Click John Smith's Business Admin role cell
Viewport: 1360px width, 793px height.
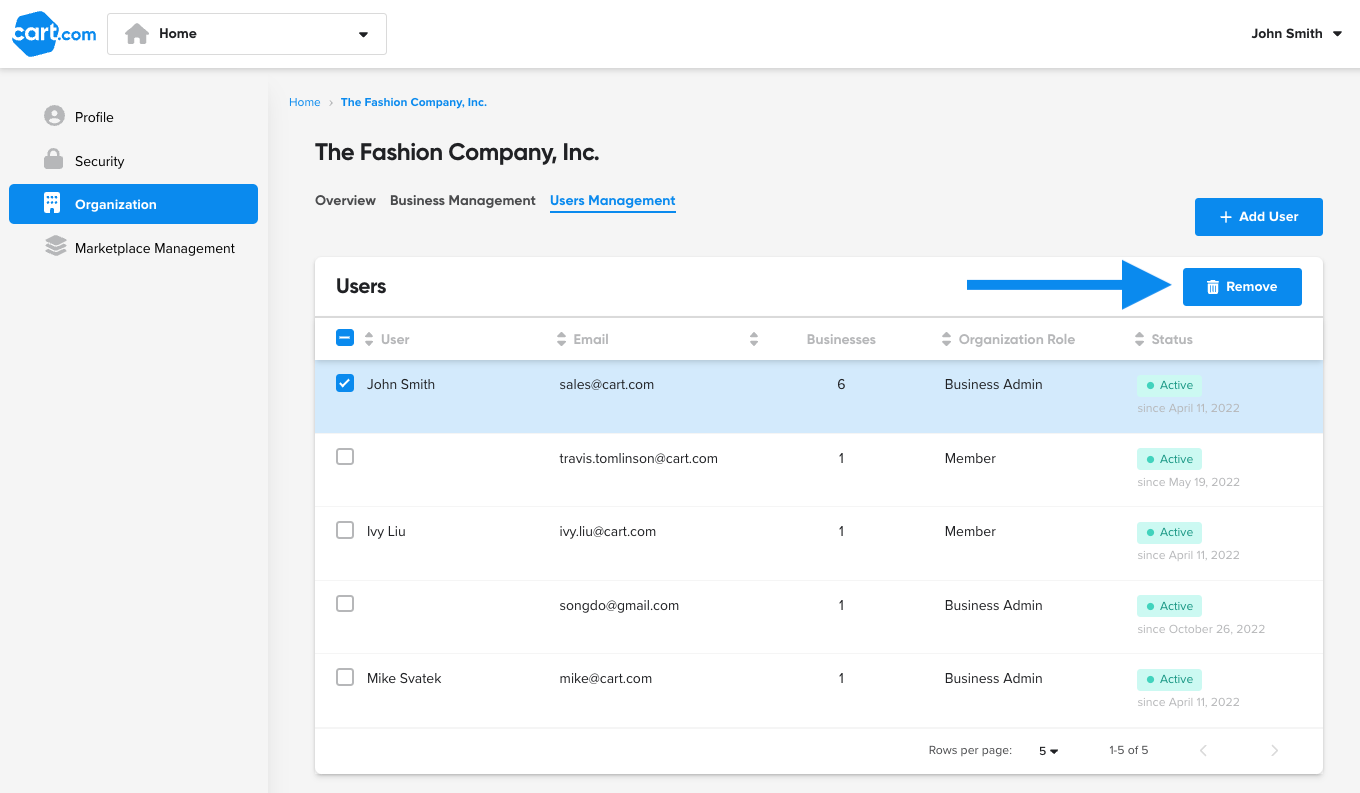[x=994, y=384]
